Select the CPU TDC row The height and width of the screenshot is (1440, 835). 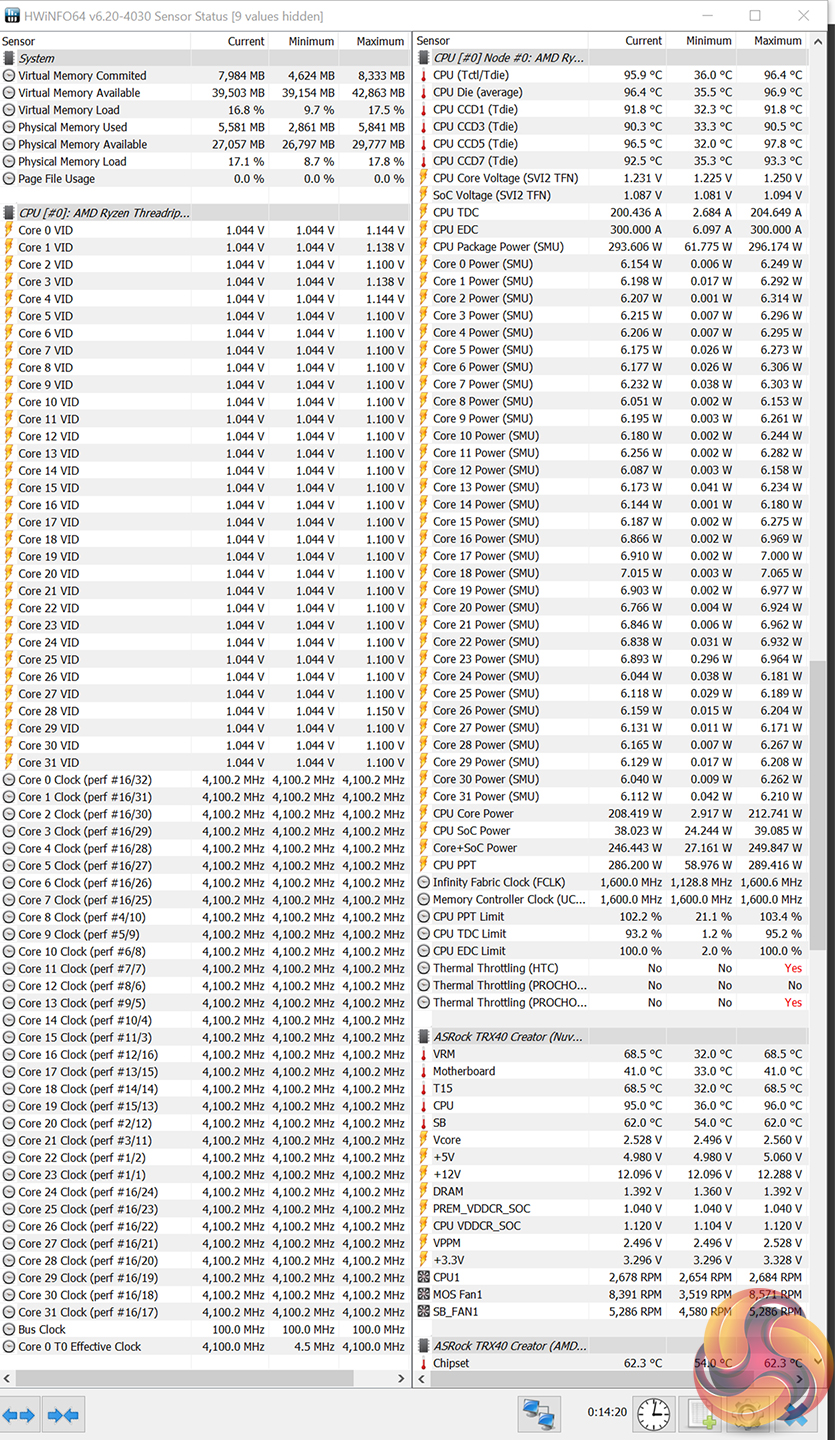(611, 212)
